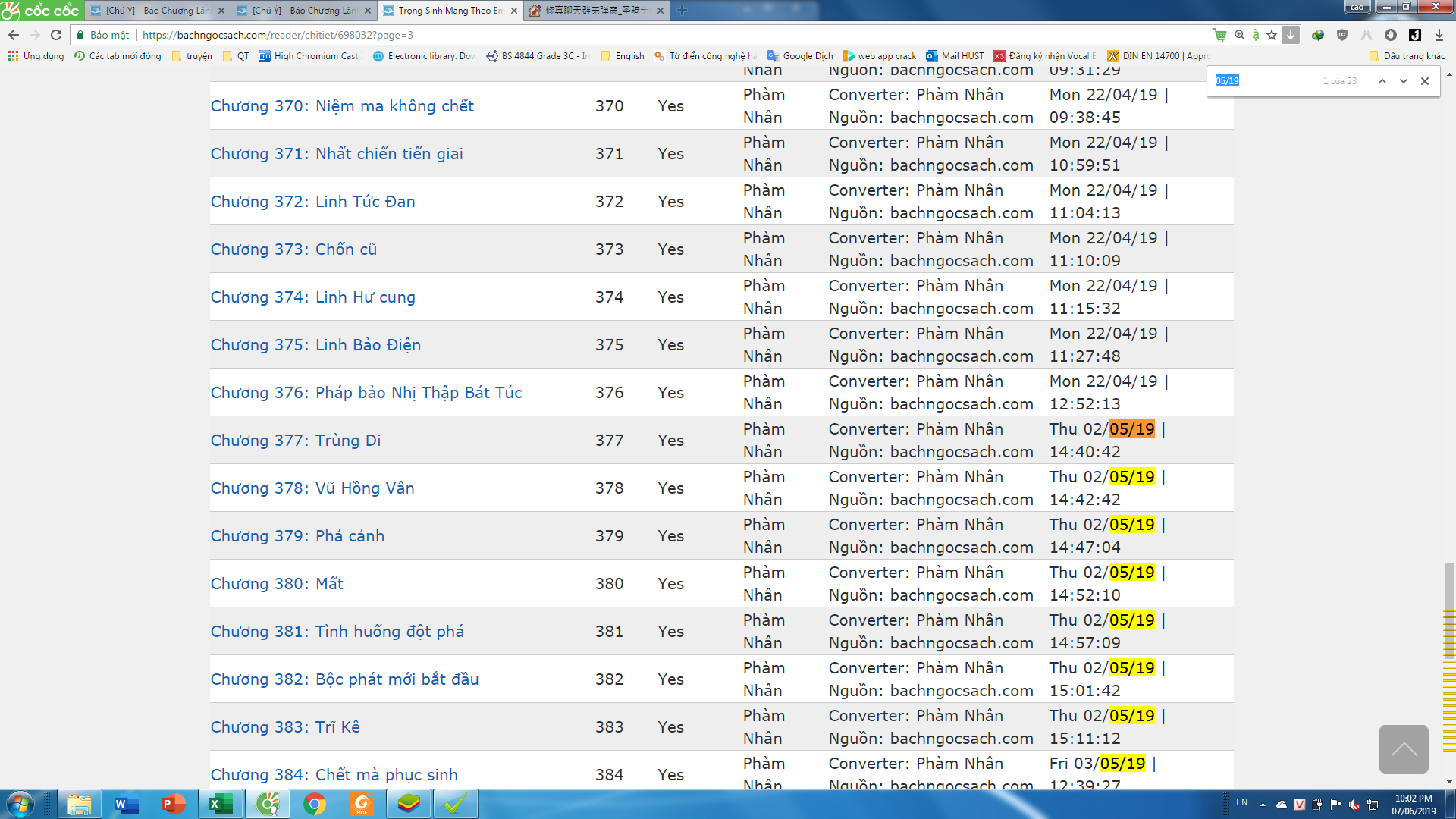Open chapter 377: Trùng Di link
1456x819 pixels.
click(296, 441)
